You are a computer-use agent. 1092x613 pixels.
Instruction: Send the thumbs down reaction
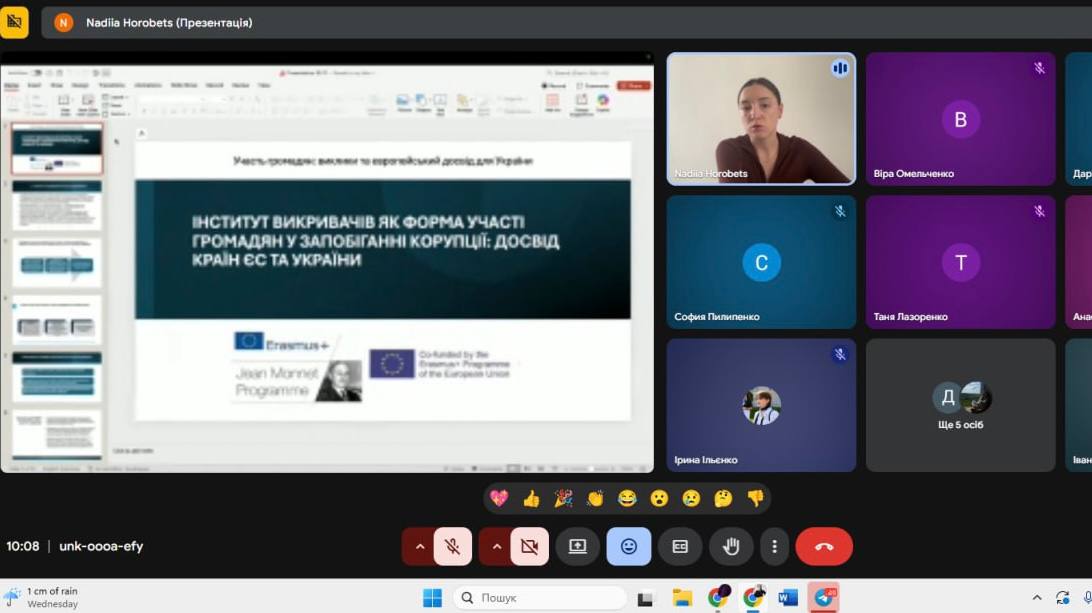point(755,498)
